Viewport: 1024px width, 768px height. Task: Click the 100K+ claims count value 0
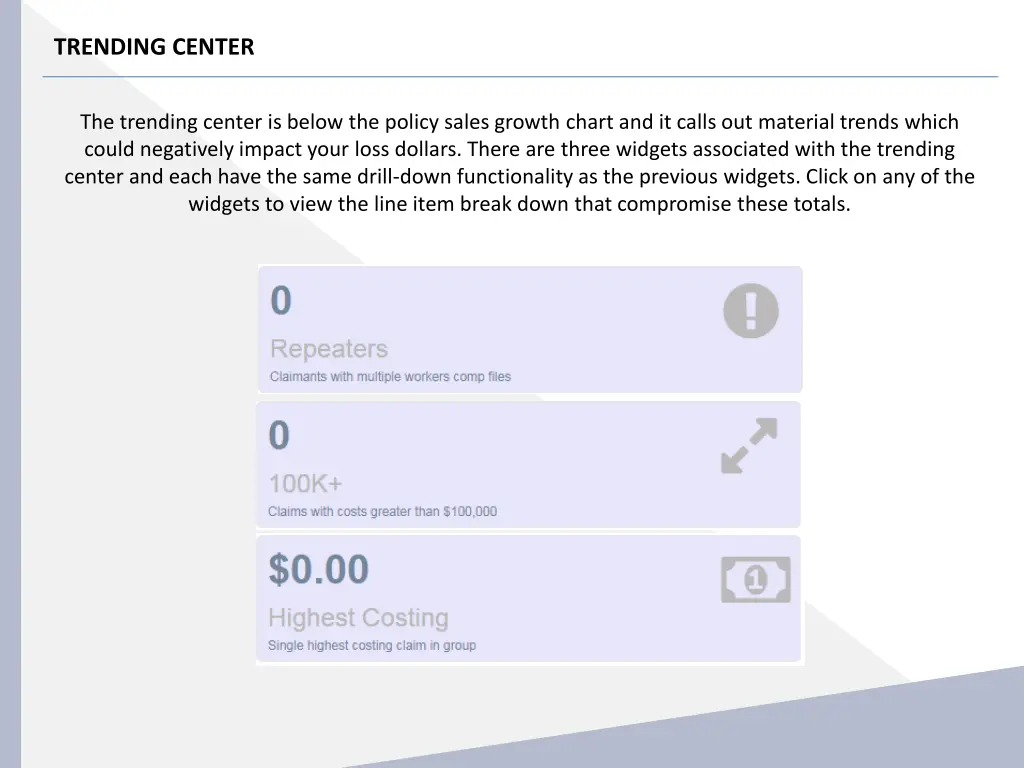click(279, 436)
